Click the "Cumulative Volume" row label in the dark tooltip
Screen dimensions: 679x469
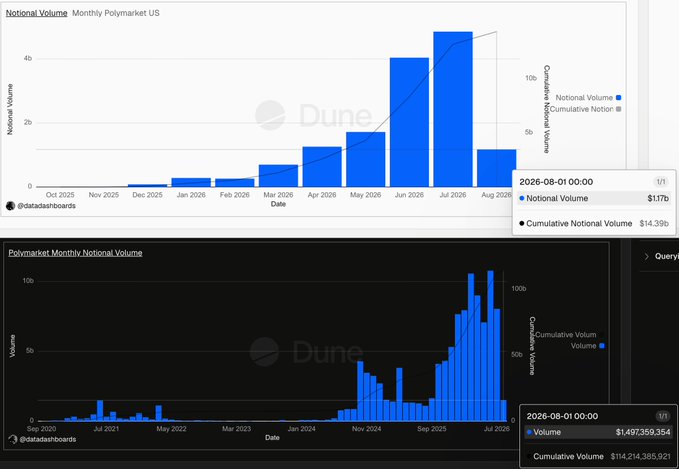click(x=569, y=456)
